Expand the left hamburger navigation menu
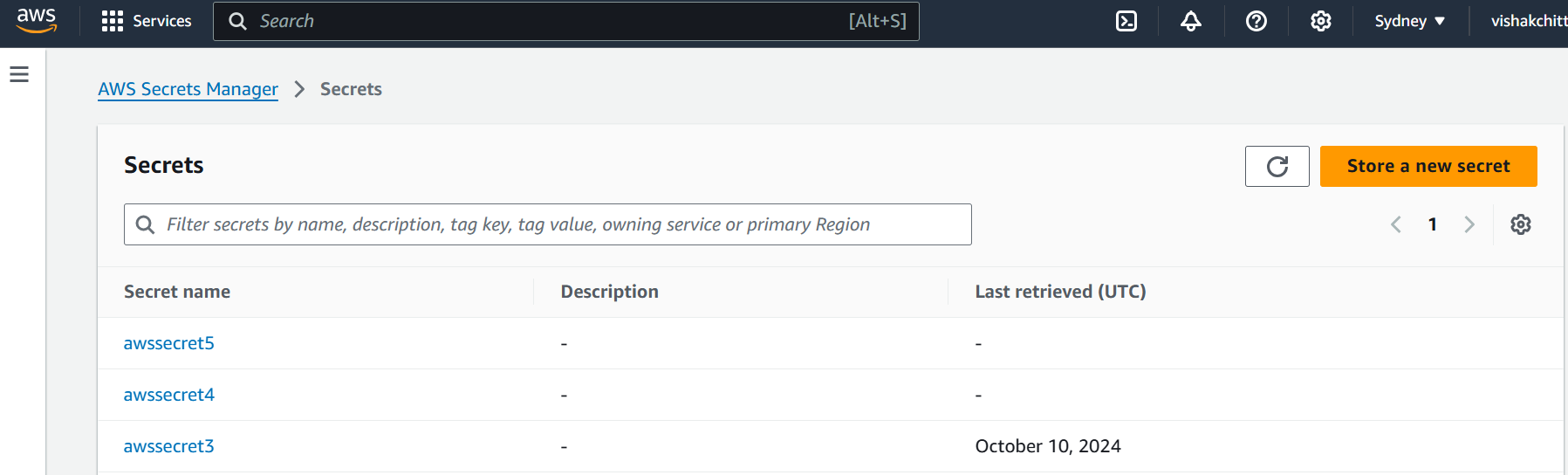1568x475 pixels. (x=19, y=75)
